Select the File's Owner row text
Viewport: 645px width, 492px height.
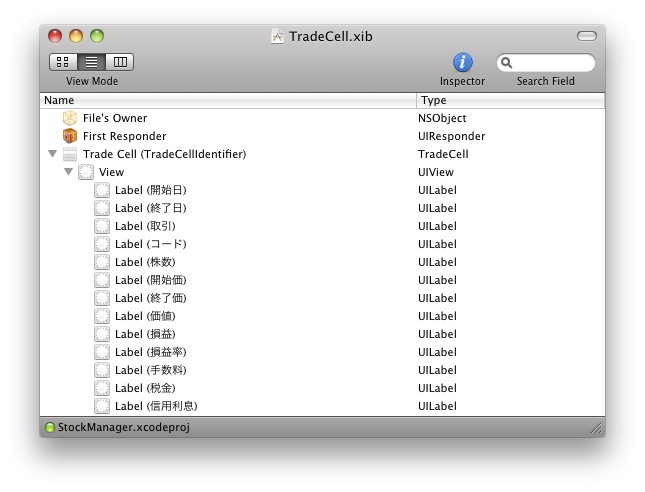[x=115, y=118]
